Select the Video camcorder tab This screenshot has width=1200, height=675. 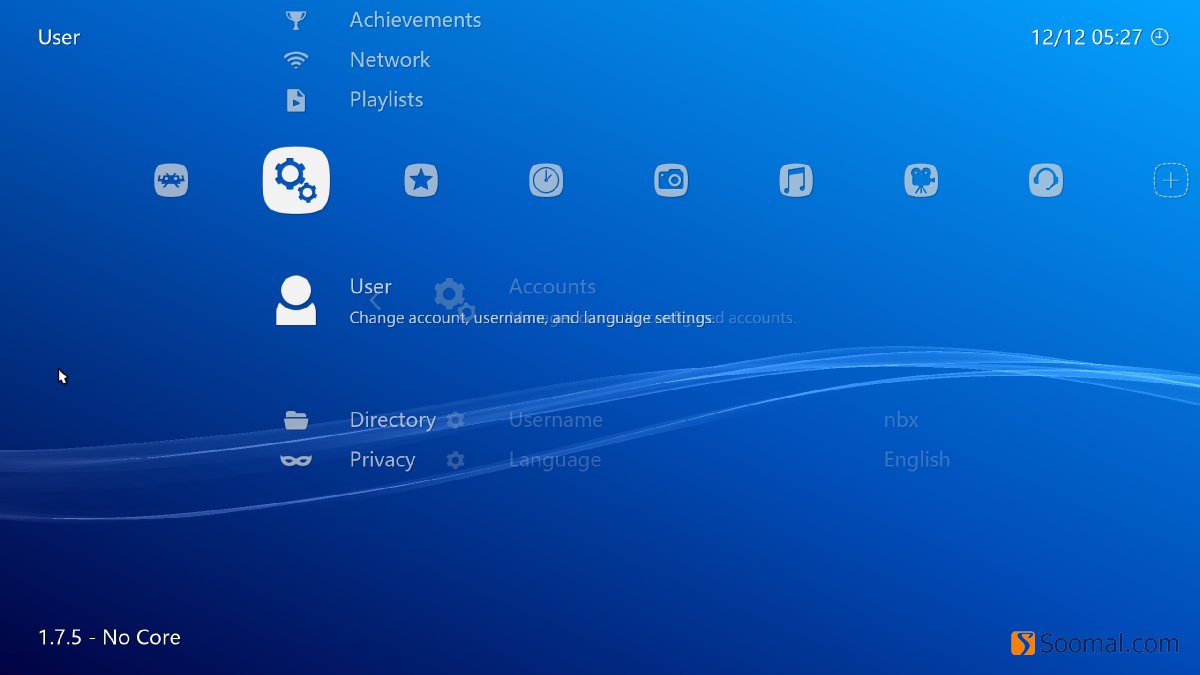coord(921,181)
